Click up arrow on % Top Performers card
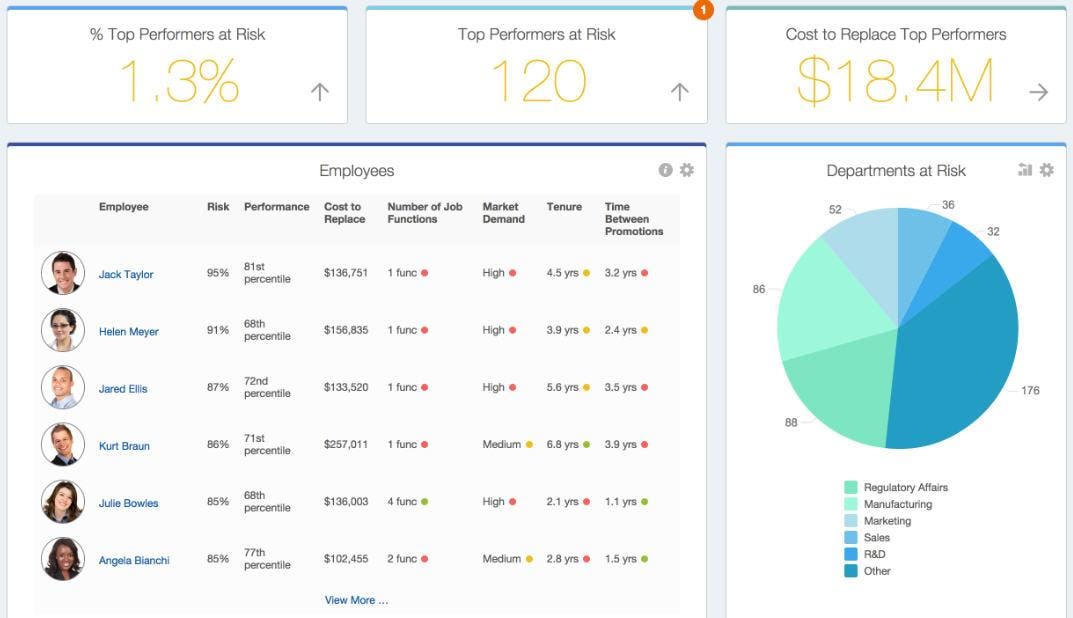This screenshot has width=1073, height=618. pyautogui.click(x=320, y=92)
